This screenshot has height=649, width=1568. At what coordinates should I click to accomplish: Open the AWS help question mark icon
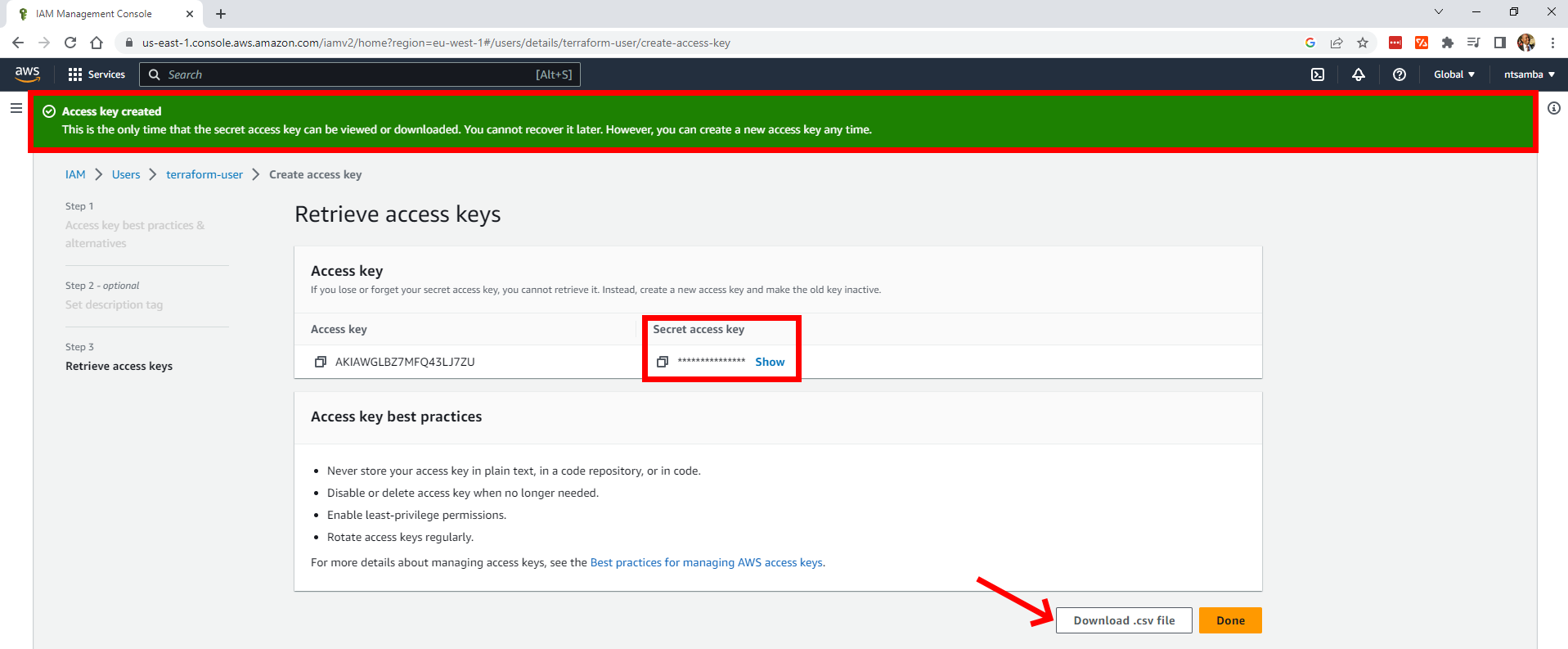click(x=1399, y=74)
